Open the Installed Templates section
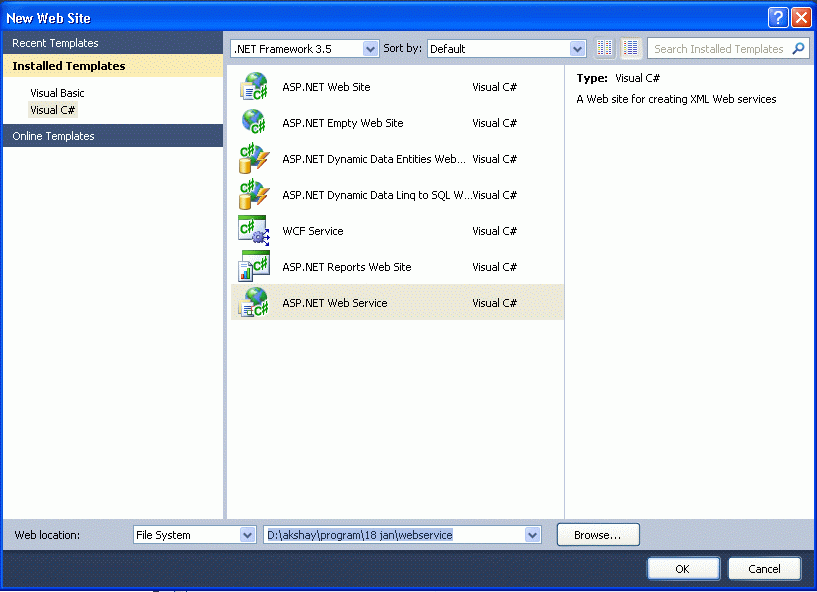 pos(113,66)
